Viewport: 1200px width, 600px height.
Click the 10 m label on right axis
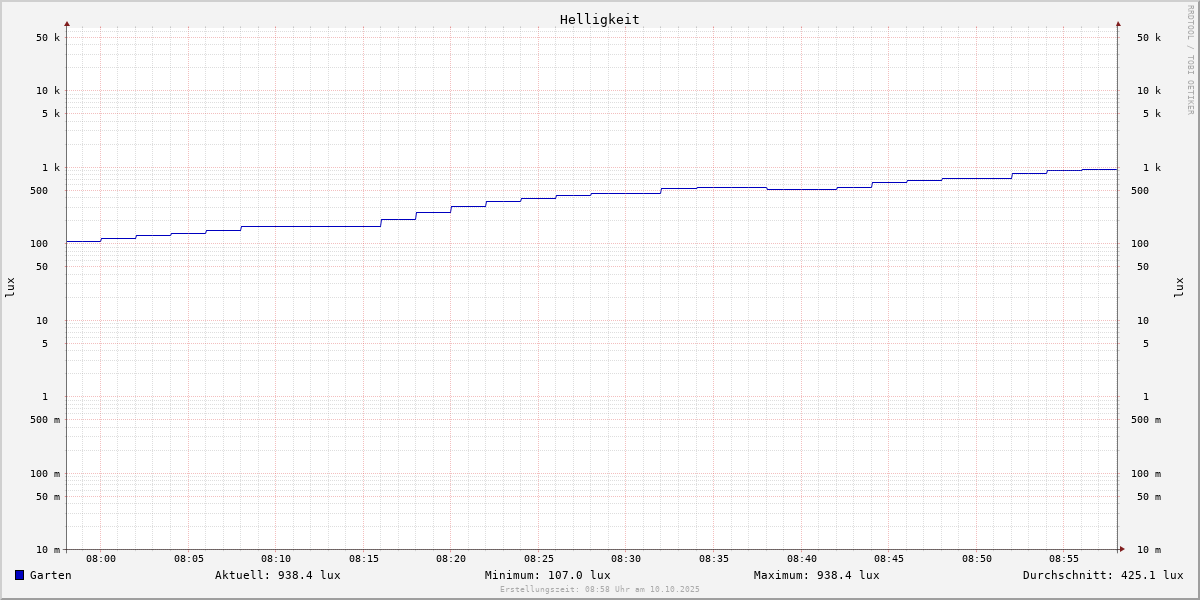coord(1148,550)
